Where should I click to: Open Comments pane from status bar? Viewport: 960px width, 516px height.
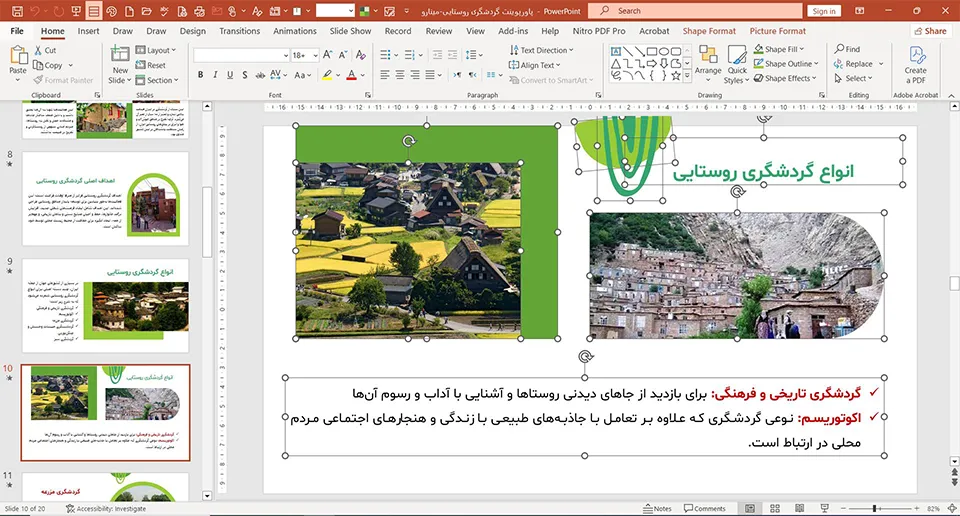705,509
